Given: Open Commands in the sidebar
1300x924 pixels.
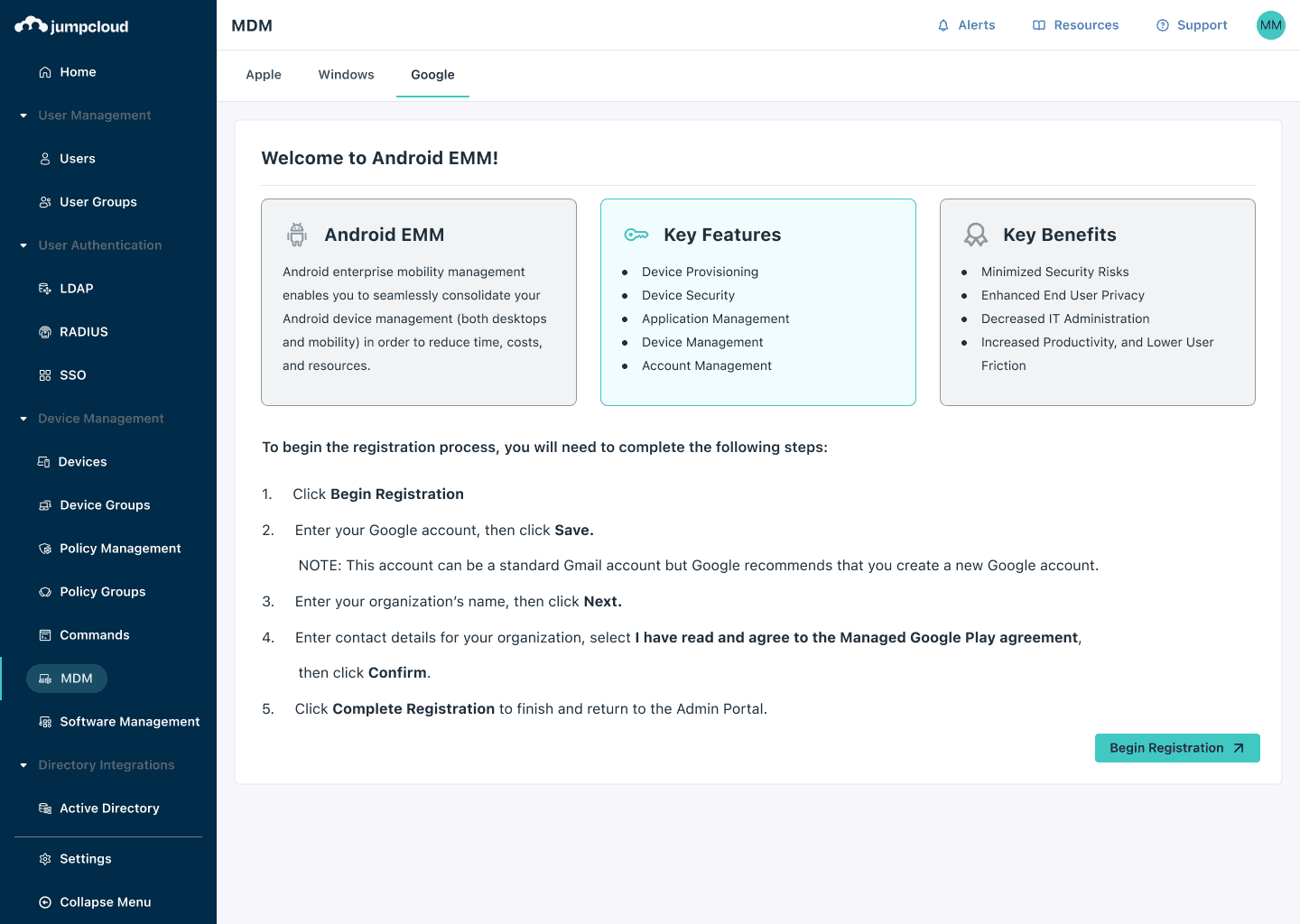Looking at the screenshot, I should [x=95, y=635].
